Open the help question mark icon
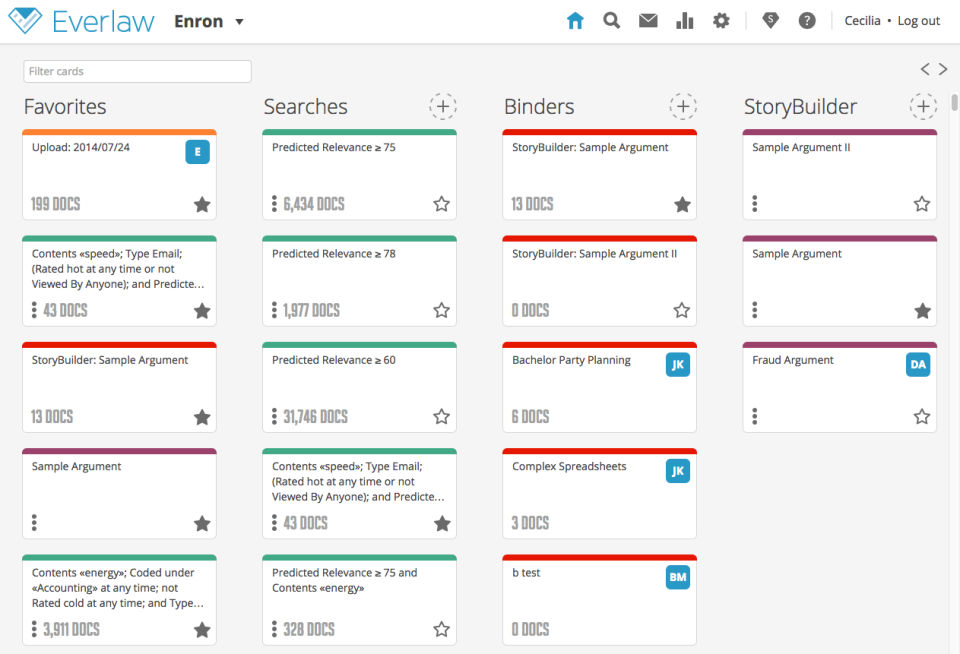This screenshot has height=654, width=960. click(807, 21)
